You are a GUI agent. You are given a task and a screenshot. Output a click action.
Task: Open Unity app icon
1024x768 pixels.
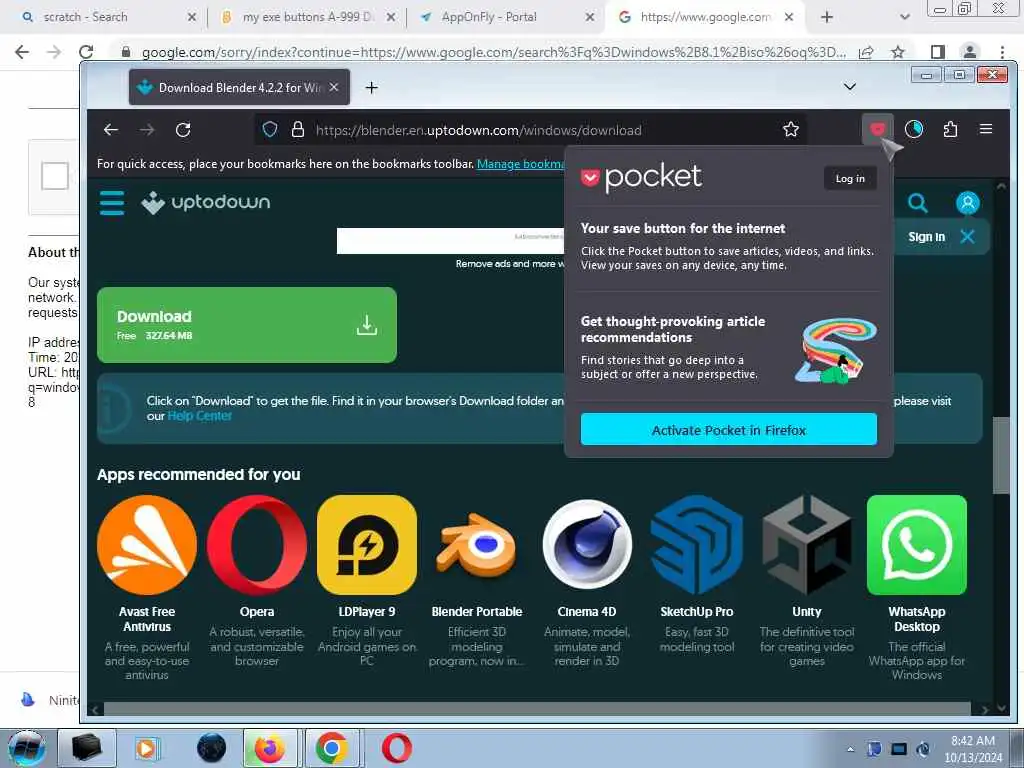[807, 545]
